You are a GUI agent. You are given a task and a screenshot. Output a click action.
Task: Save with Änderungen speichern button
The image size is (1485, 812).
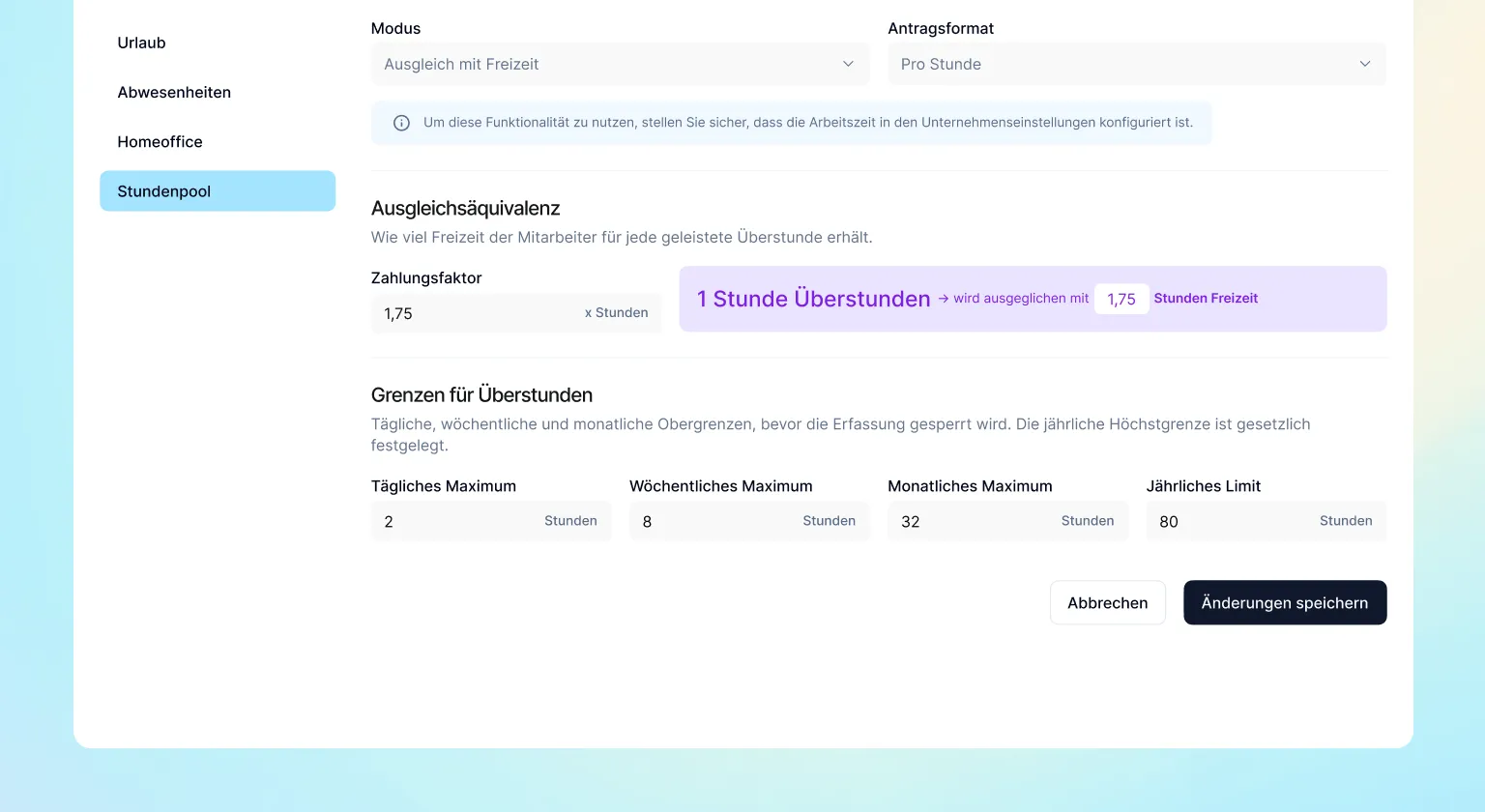[1285, 602]
